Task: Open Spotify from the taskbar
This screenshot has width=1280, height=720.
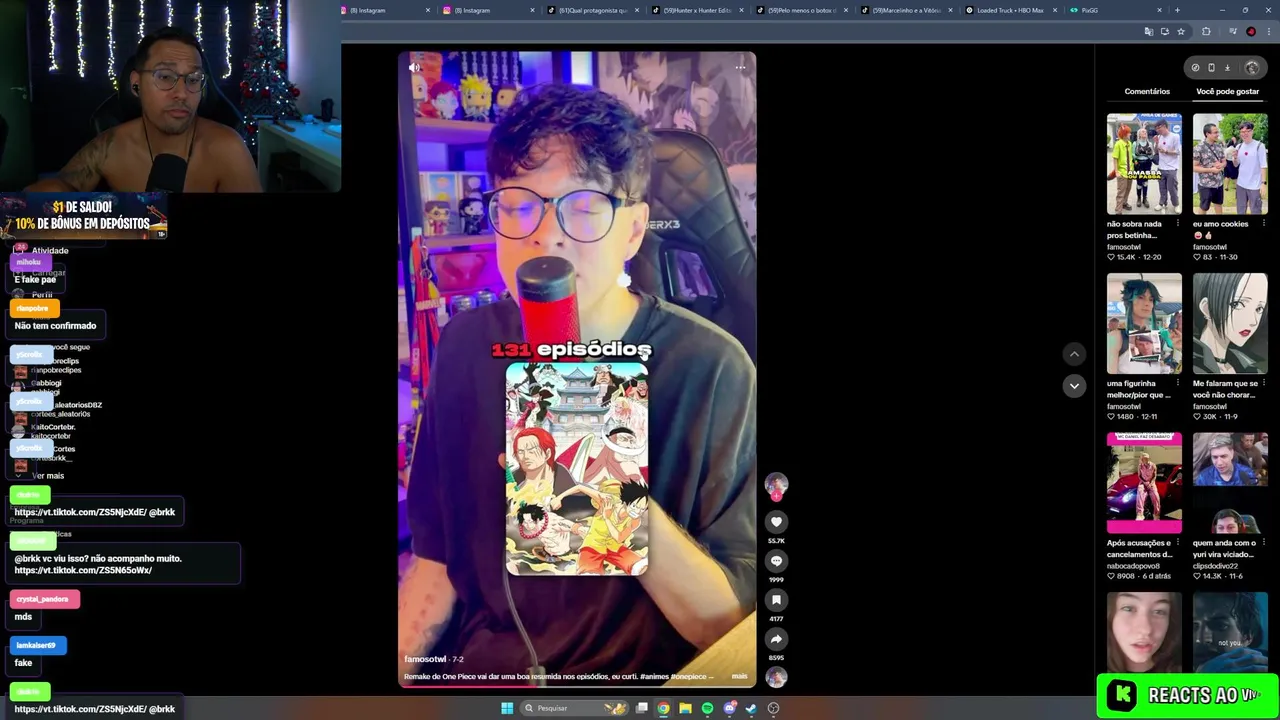Action: coord(707,708)
